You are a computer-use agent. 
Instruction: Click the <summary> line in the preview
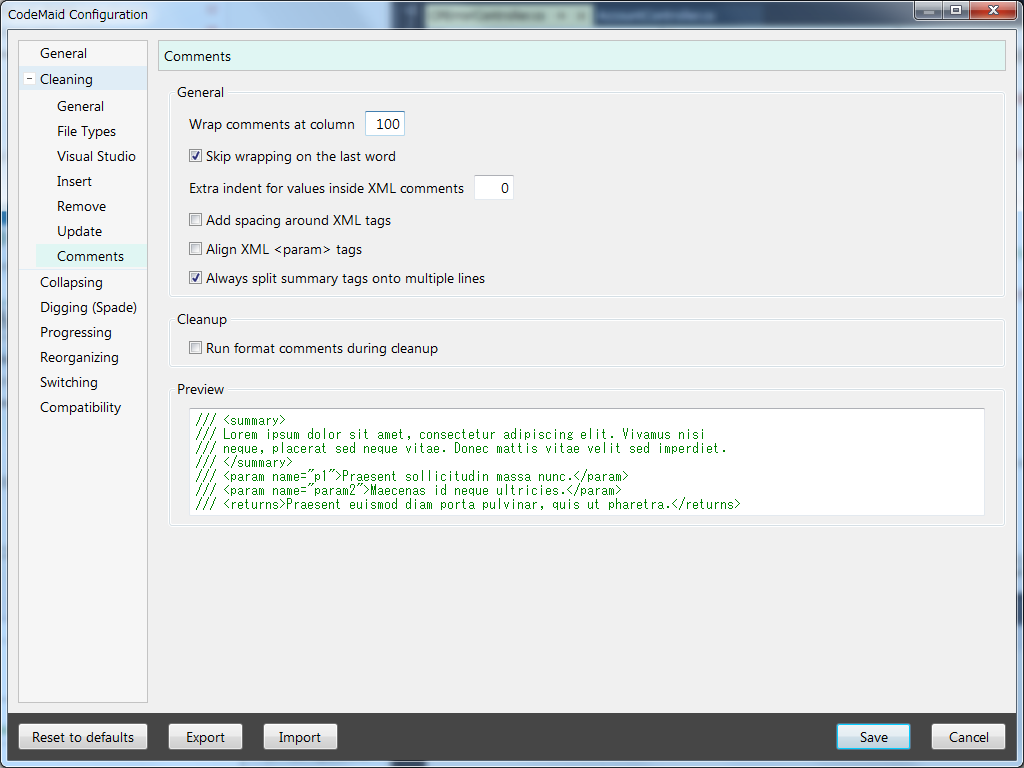(240, 421)
